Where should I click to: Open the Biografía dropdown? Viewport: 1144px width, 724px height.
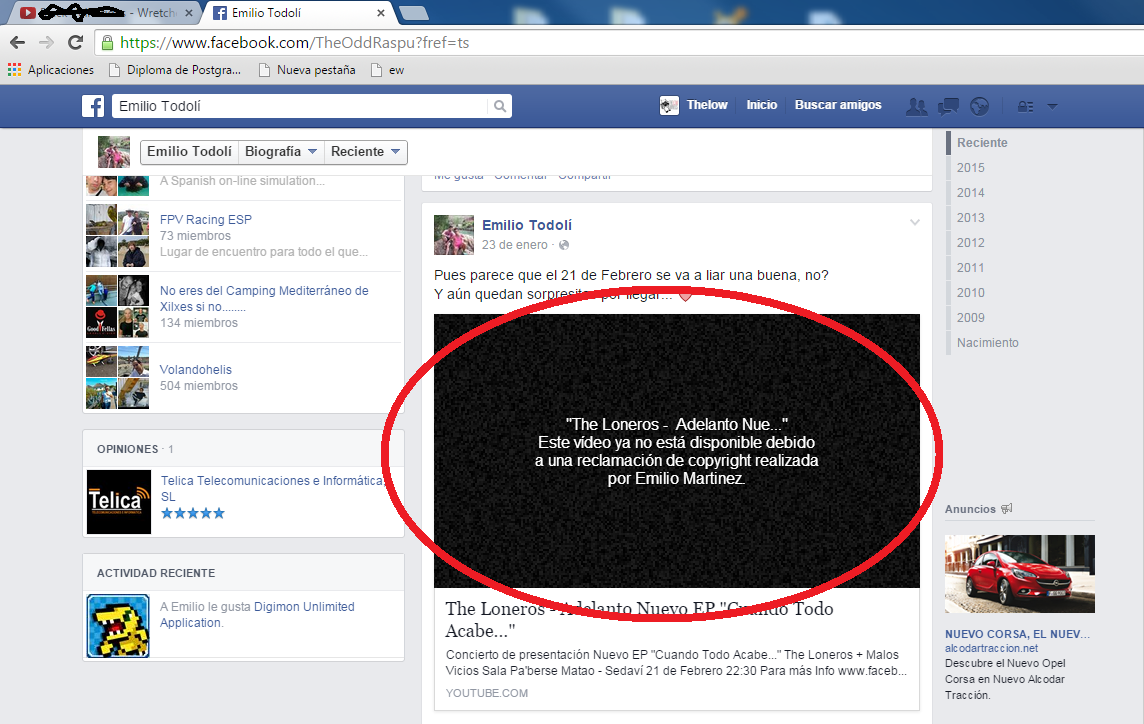click(x=281, y=152)
